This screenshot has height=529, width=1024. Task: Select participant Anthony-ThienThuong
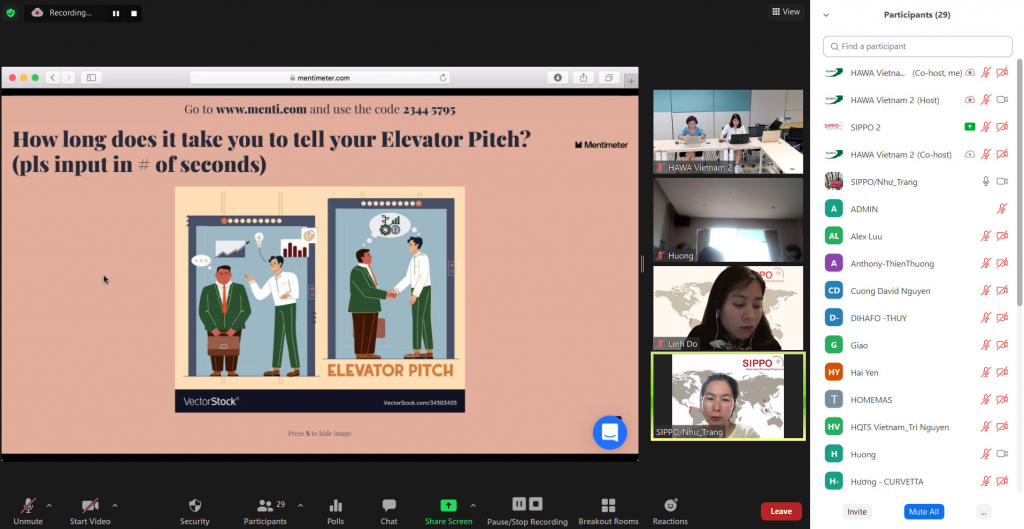[x=918, y=264]
